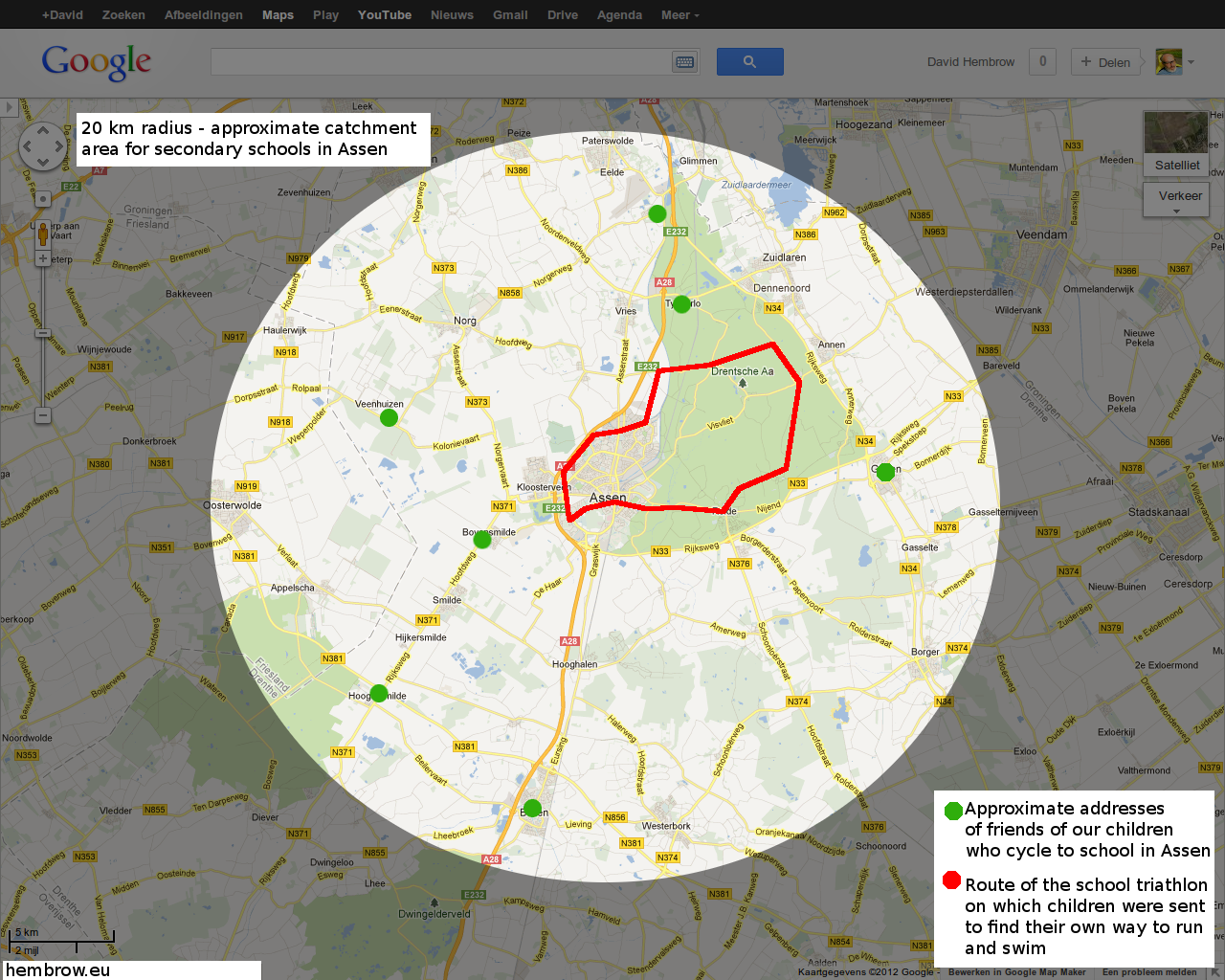Open the on-screen keyboard icon in search box
Viewport: 1225px width, 980px height.
684,62
